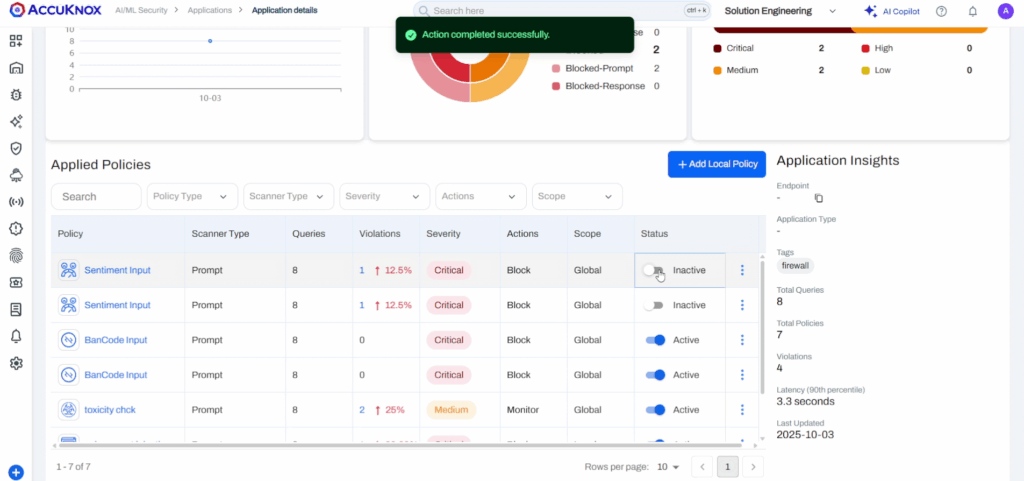This screenshot has width=1024, height=481.
Task: Open the toxicity chck policy link
Action: tap(110, 410)
